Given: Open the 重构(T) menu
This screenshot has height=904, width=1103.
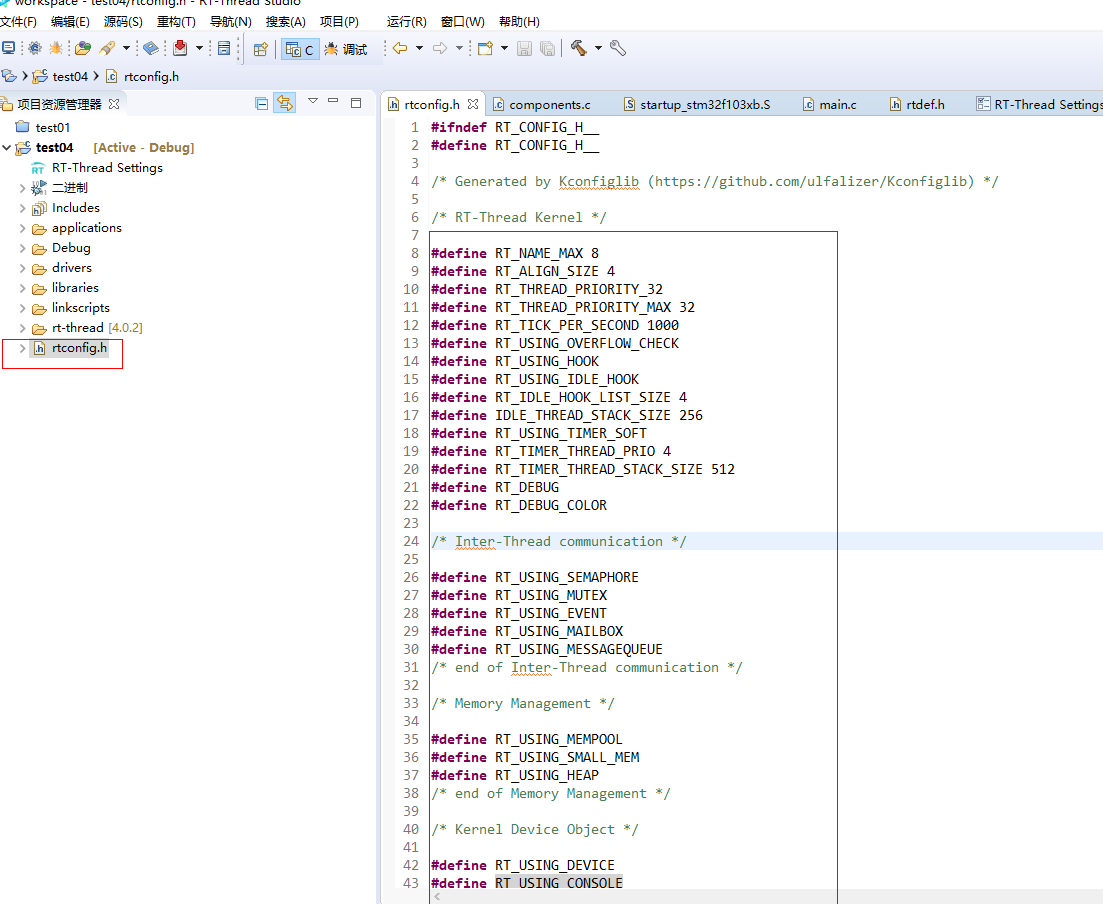Looking at the screenshot, I should (x=176, y=22).
